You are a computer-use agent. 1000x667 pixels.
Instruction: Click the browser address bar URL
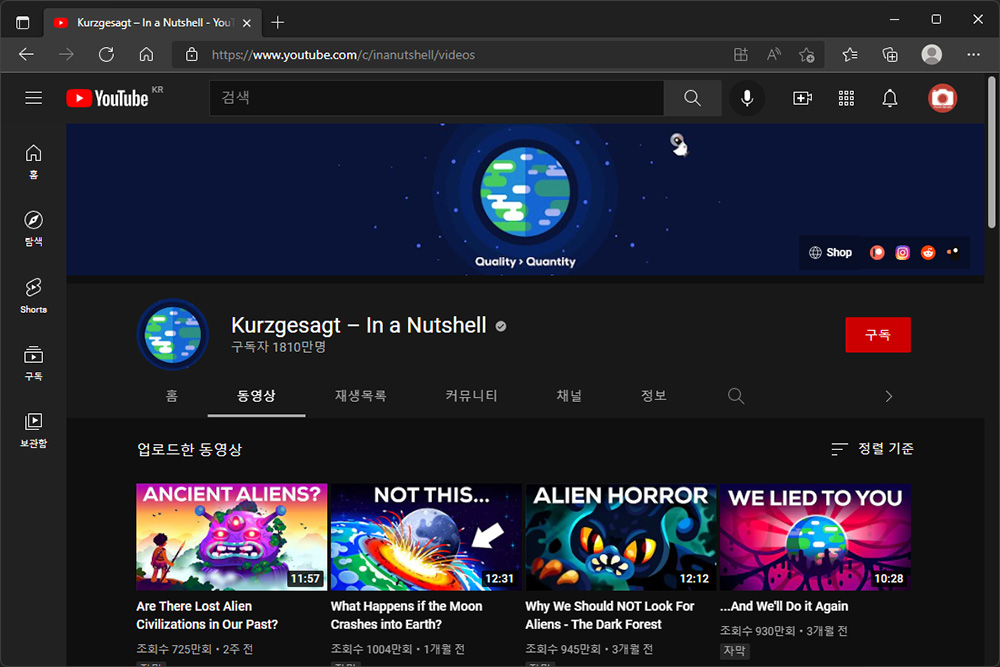click(x=343, y=55)
